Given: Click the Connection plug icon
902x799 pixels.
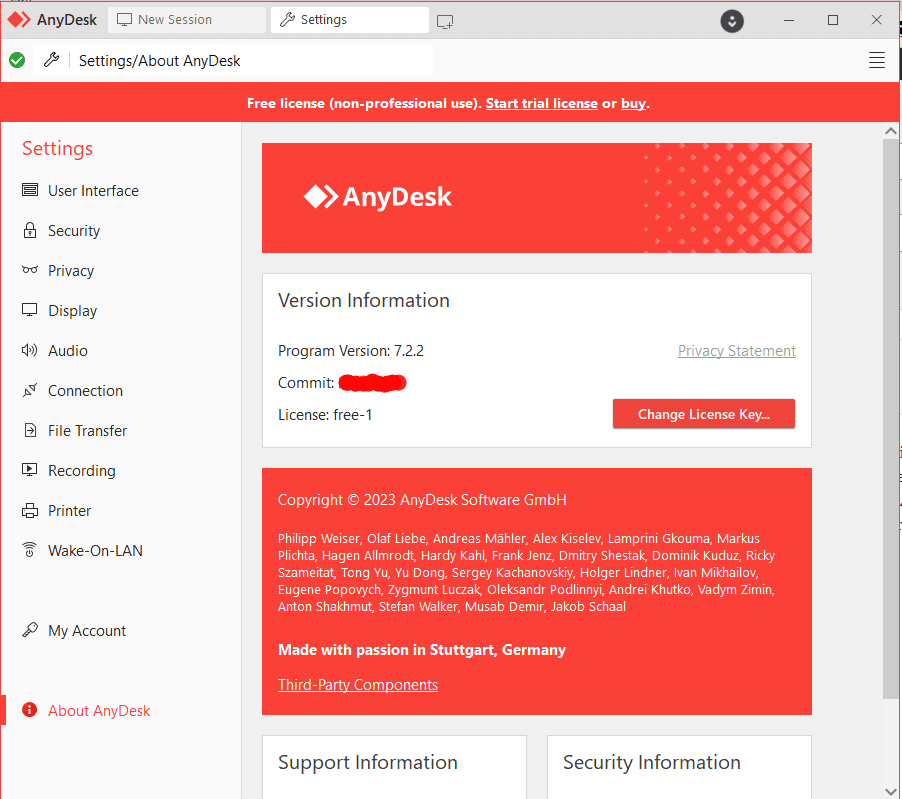Looking at the screenshot, I should [30, 390].
